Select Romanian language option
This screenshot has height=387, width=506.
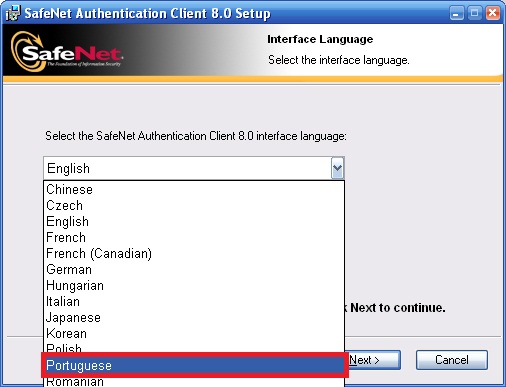[194, 382]
